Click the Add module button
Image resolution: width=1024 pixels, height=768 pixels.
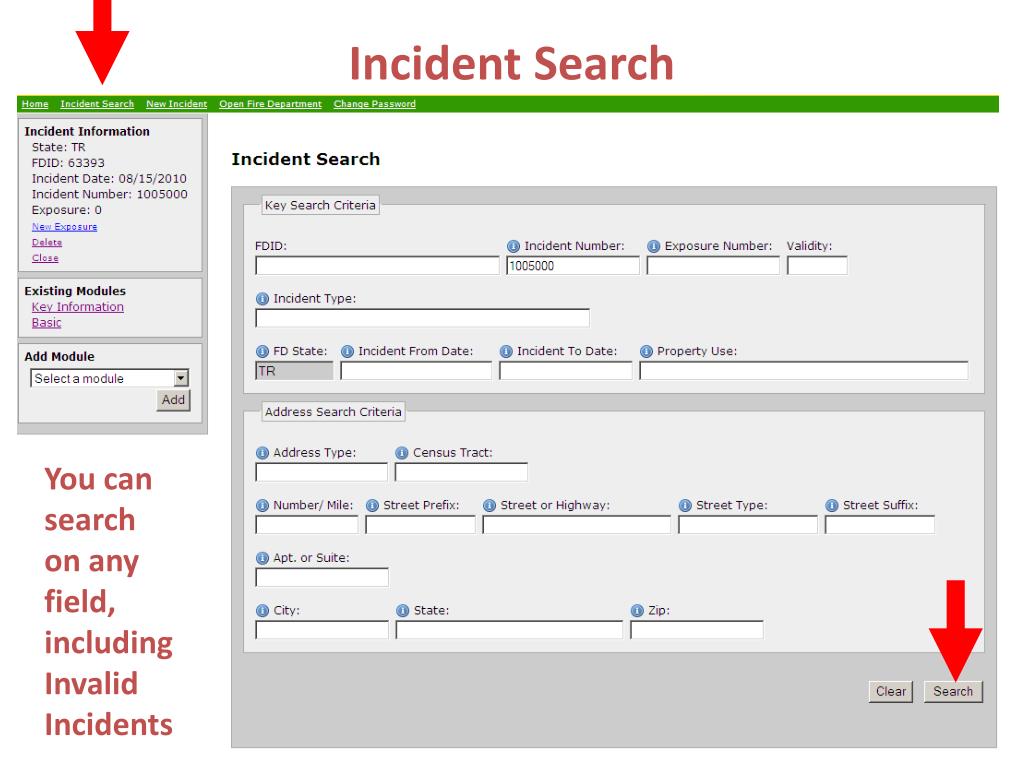(173, 400)
